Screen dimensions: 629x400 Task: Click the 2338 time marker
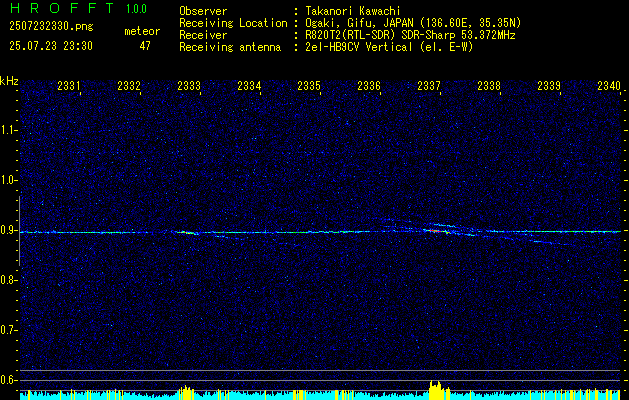[x=489, y=86]
